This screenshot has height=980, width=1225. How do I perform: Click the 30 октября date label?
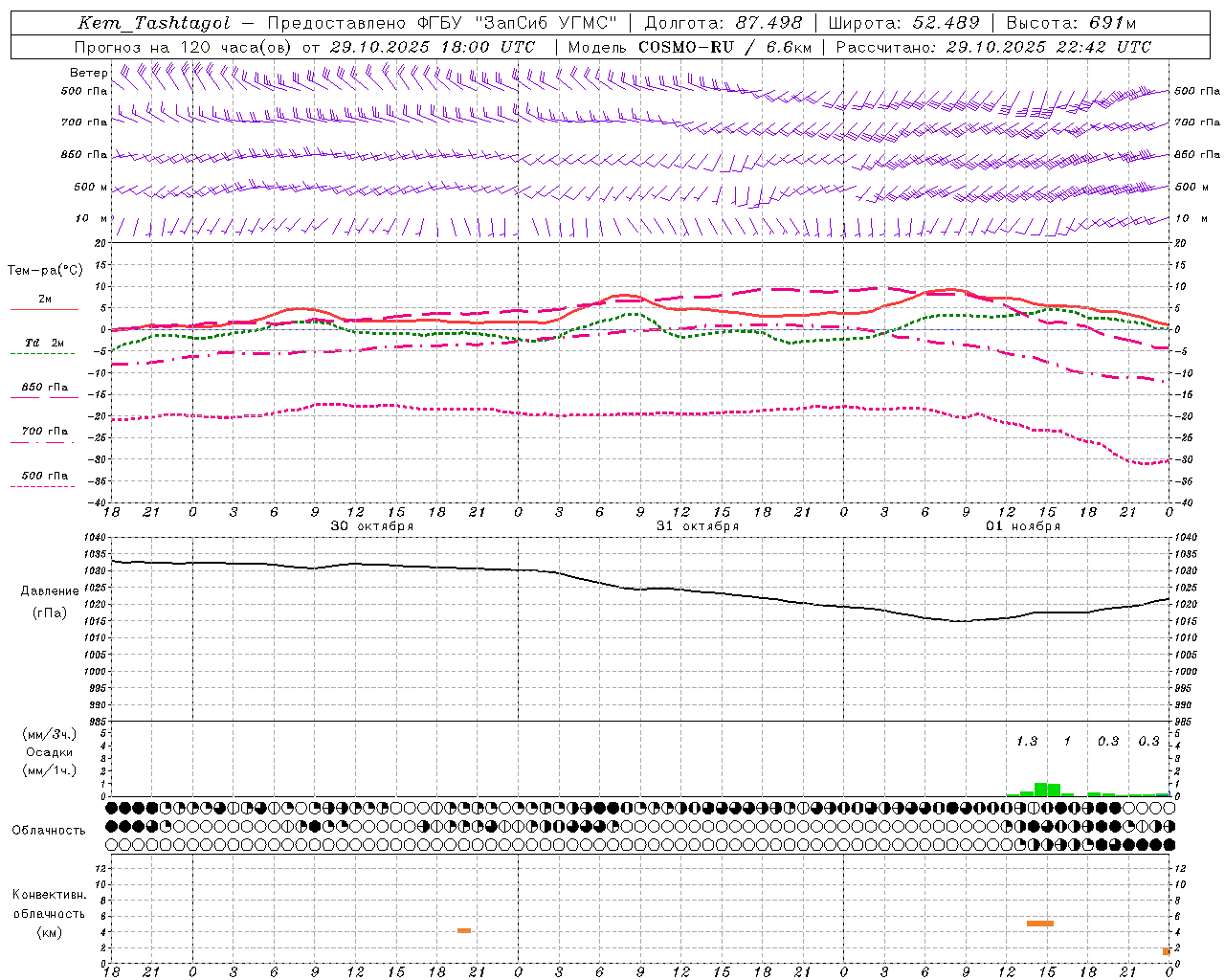[x=372, y=526]
